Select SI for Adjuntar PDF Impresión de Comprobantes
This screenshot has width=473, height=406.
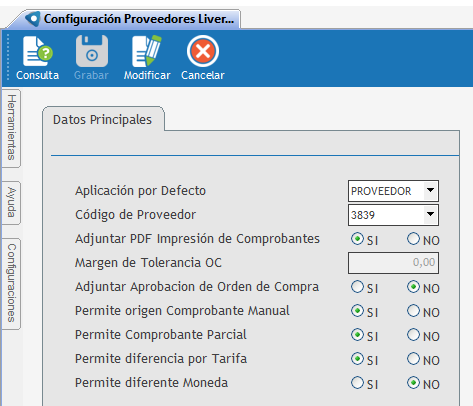click(x=357, y=239)
